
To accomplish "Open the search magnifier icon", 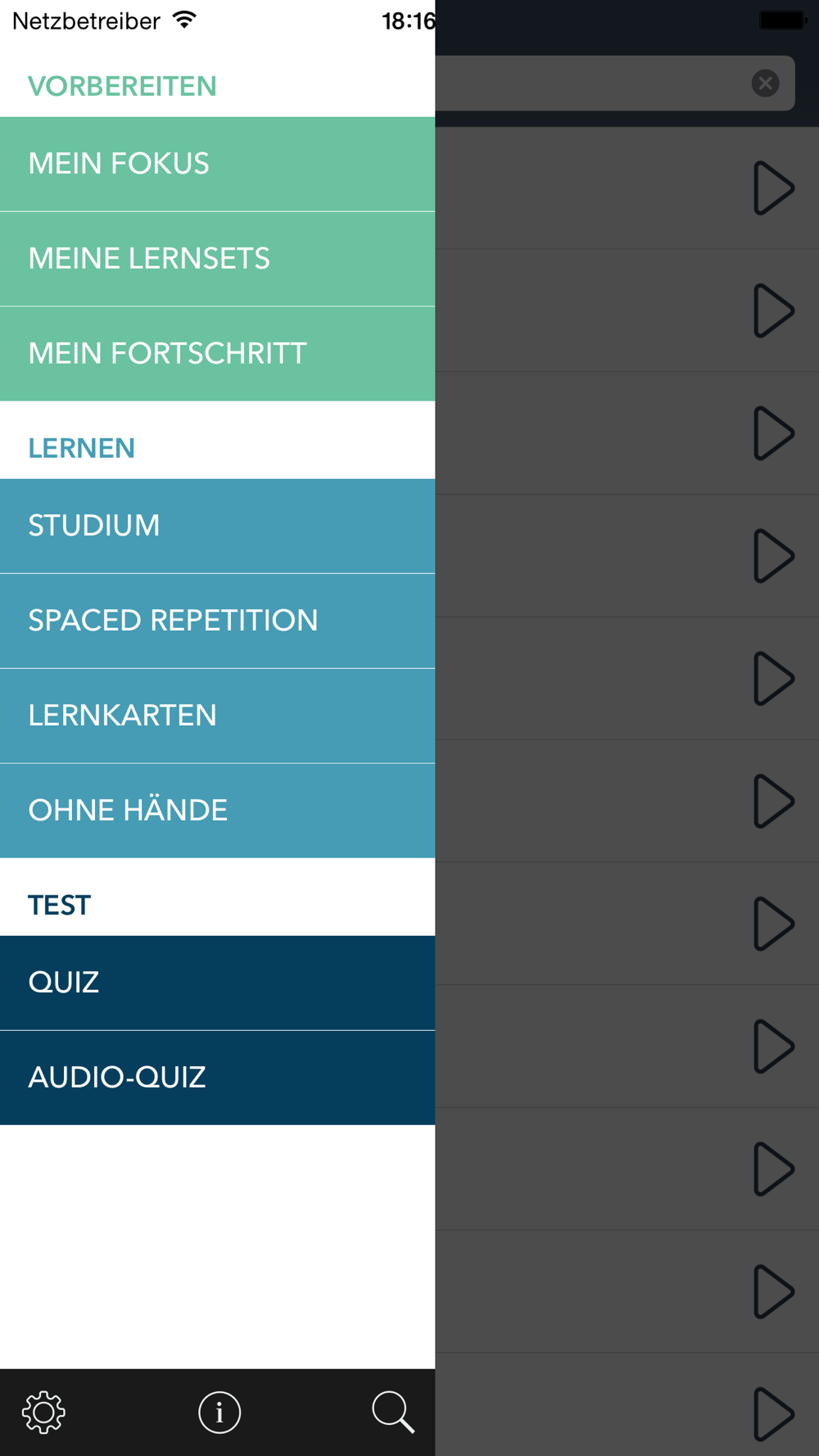I will [x=393, y=1412].
